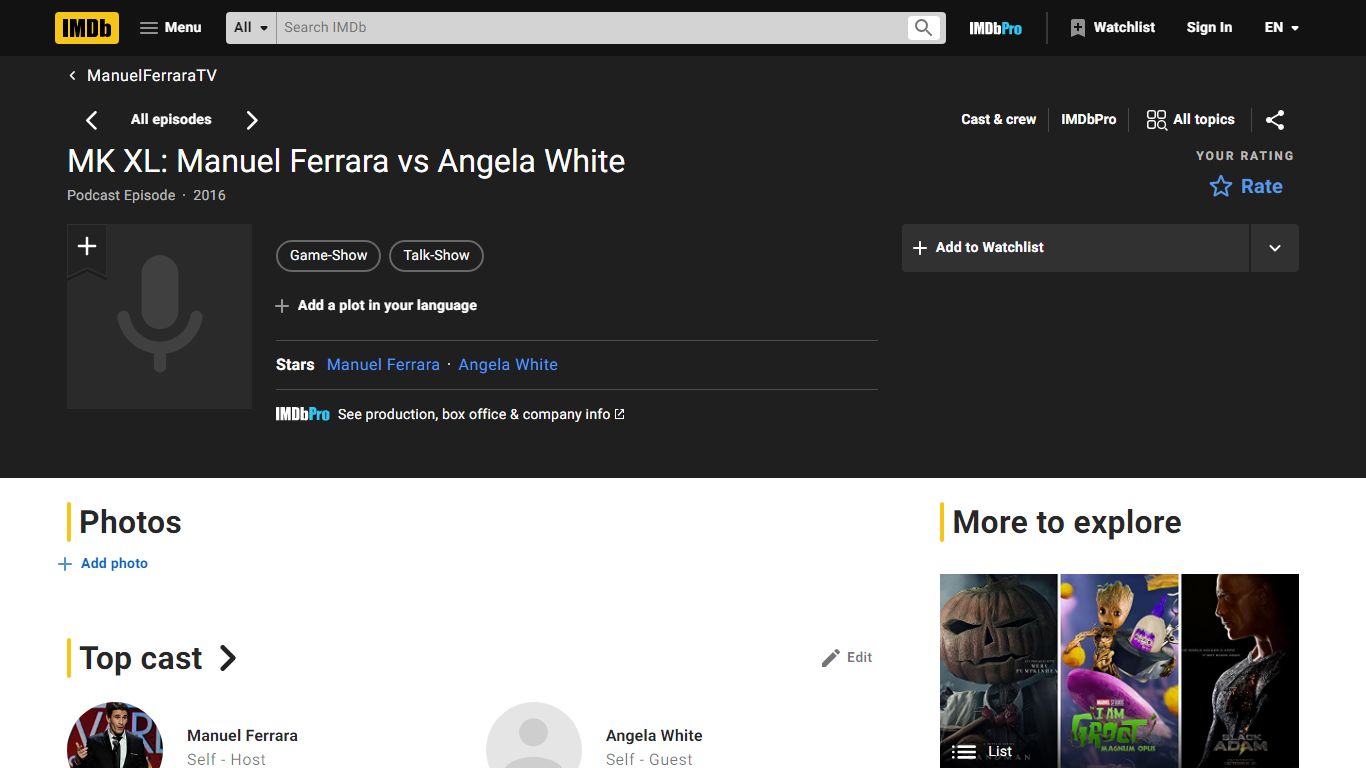This screenshot has width=1366, height=768.
Task: Click the share icon
Action: point(1275,120)
